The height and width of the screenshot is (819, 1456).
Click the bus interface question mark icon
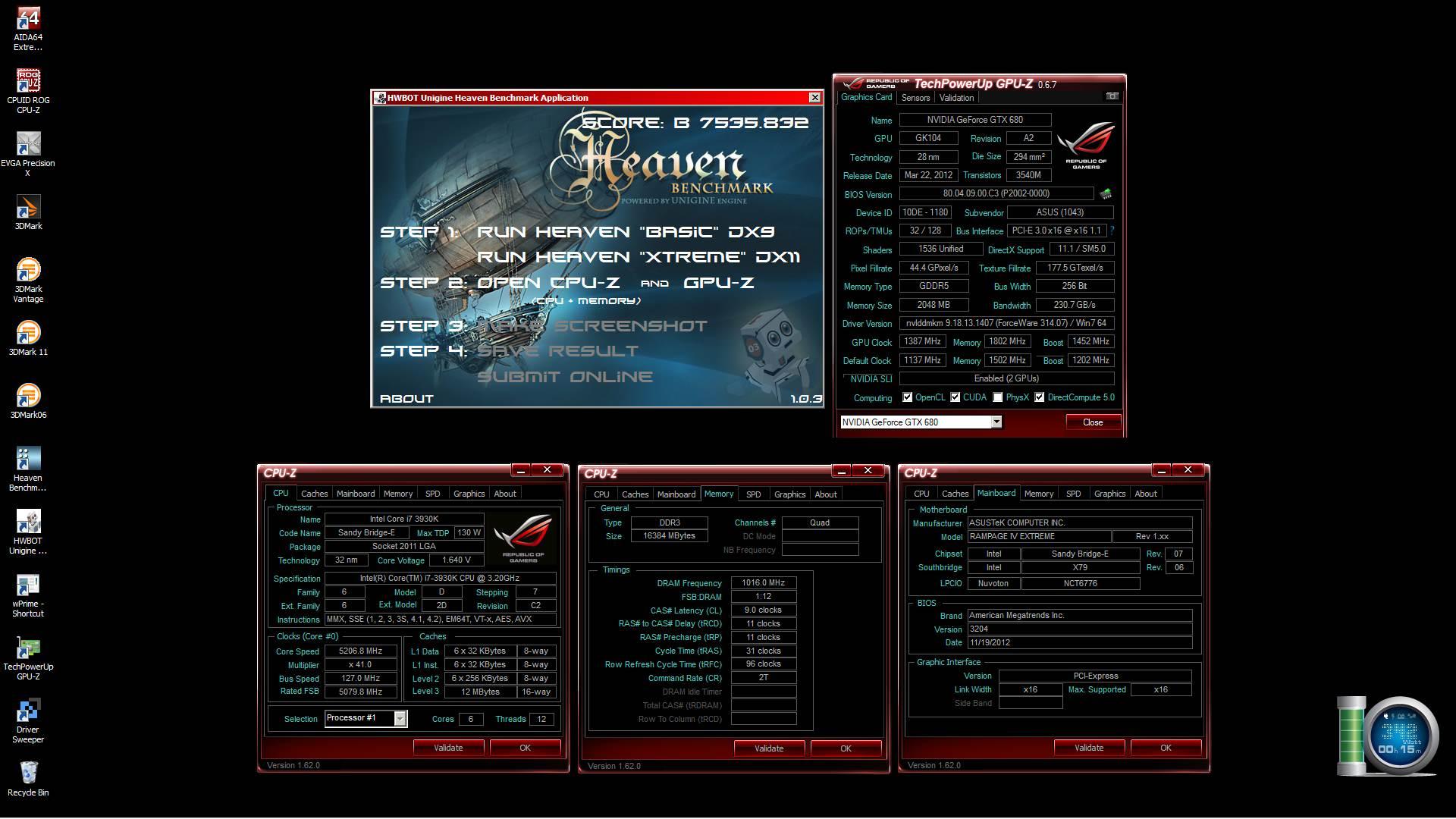1112,231
